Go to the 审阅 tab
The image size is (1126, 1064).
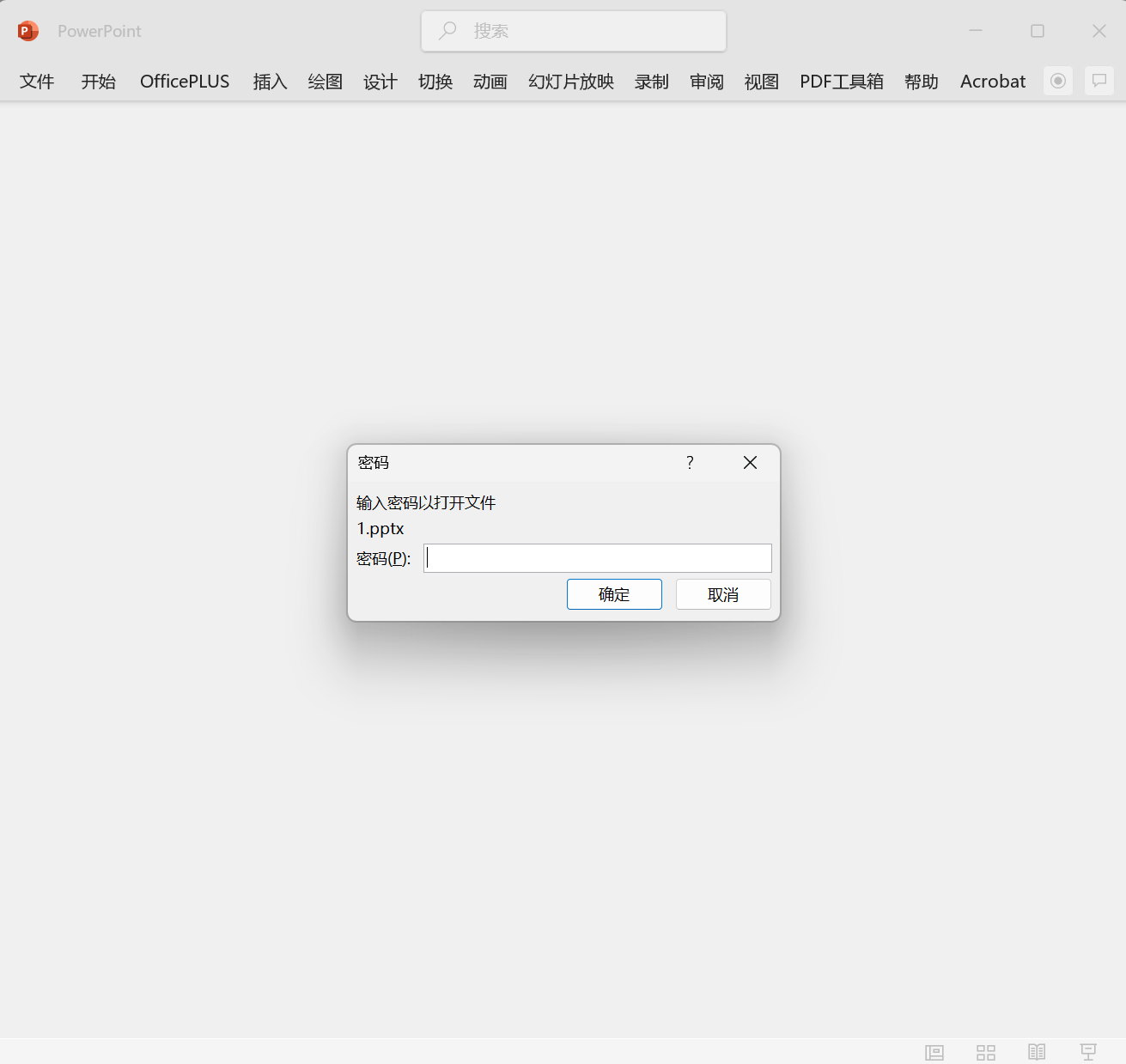click(x=707, y=82)
